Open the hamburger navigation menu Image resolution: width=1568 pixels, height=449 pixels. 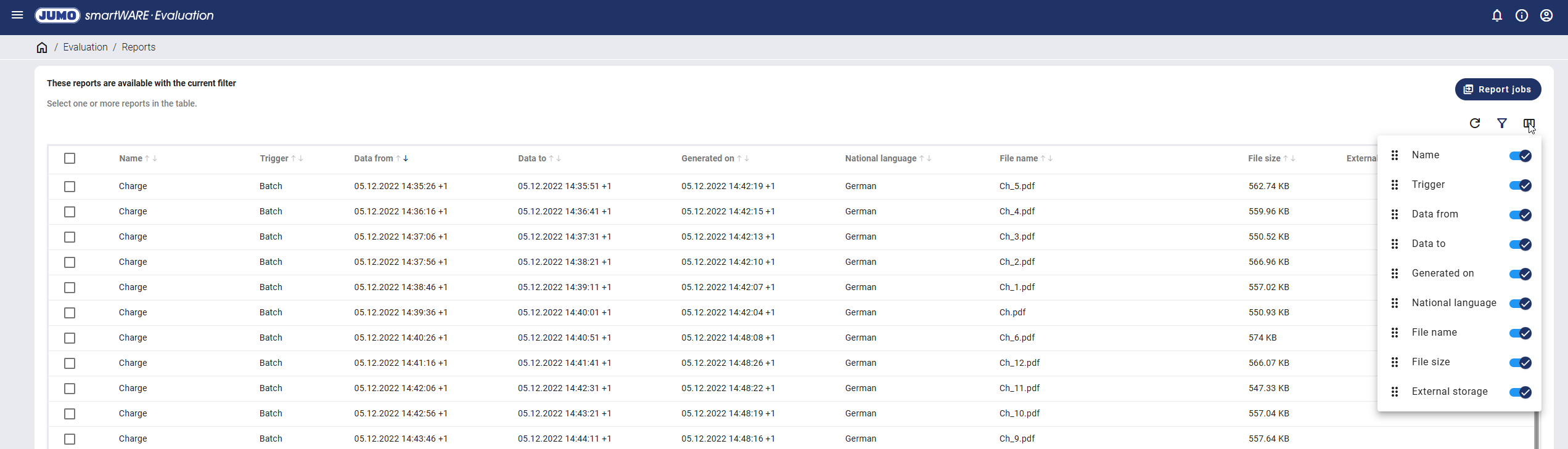click(x=17, y=15)
